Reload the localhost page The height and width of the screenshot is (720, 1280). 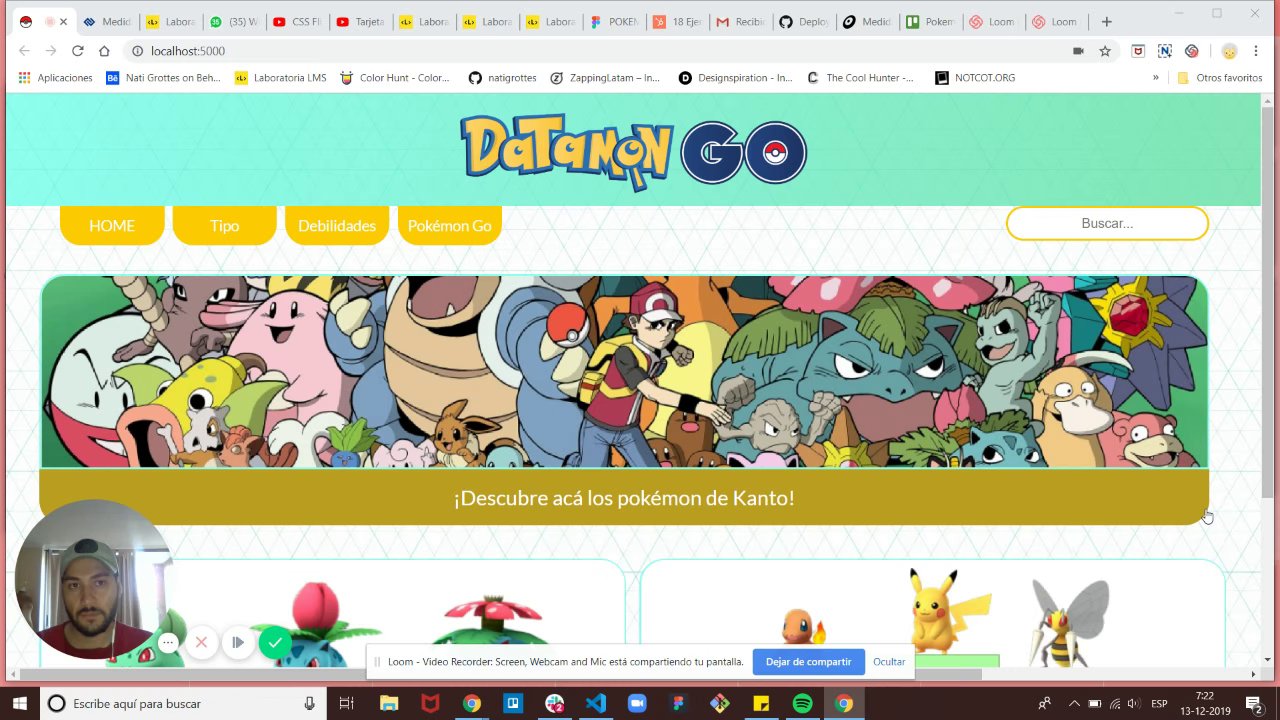(x=77, y=51)
